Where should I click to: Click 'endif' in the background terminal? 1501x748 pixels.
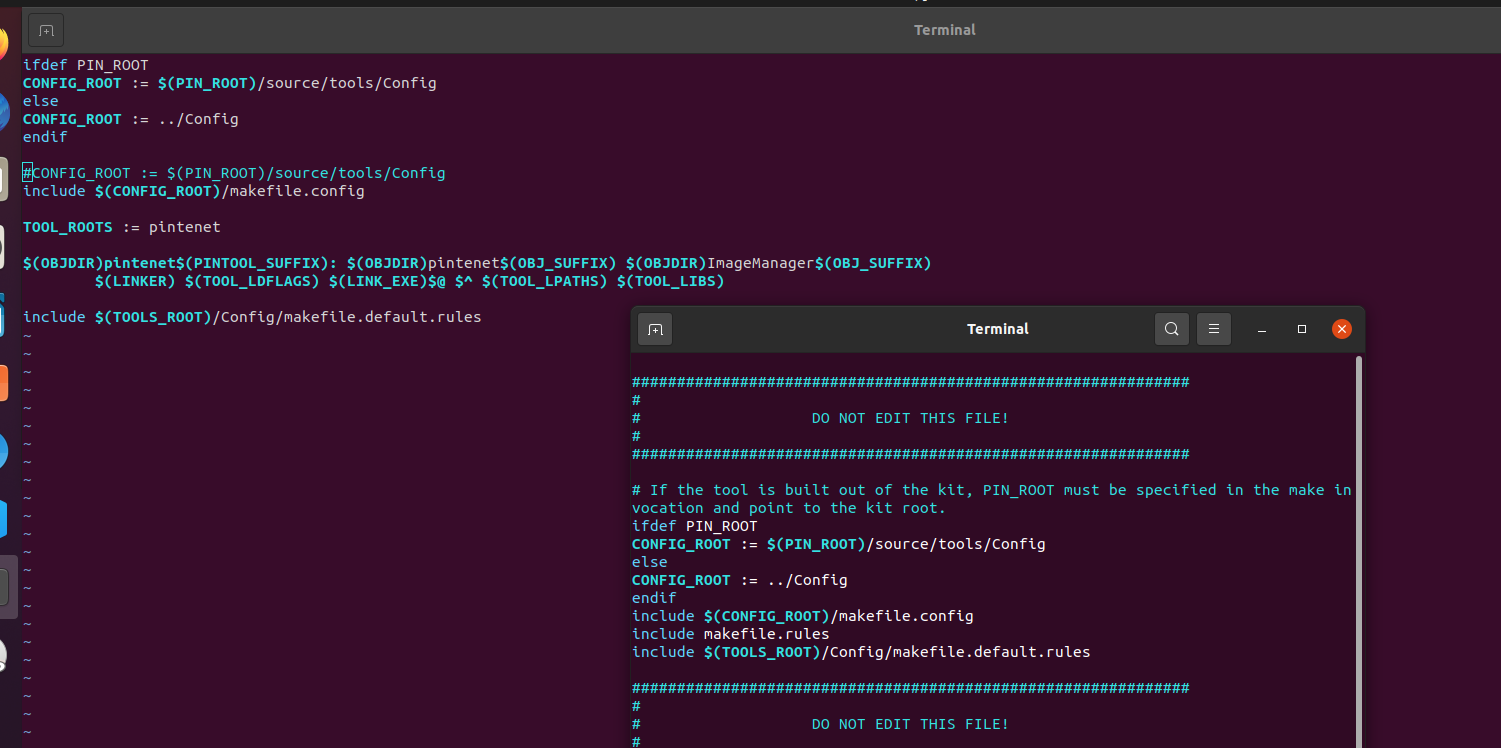pos(45,137)
